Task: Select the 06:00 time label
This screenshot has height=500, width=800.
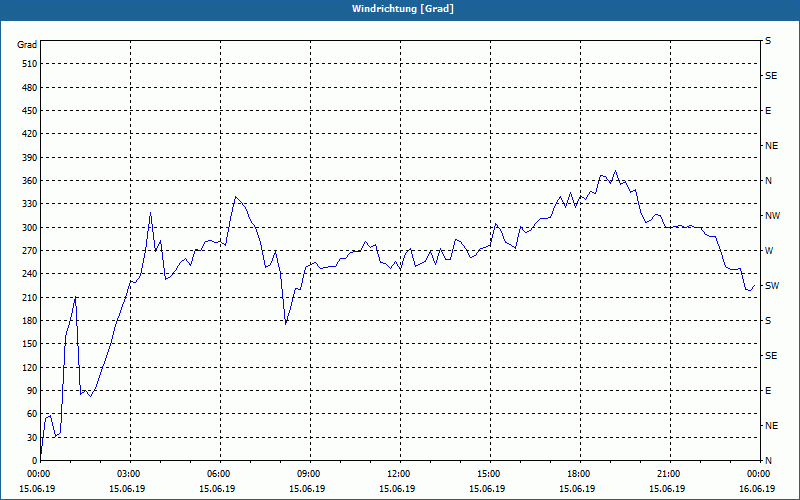Action: [220, 474]
